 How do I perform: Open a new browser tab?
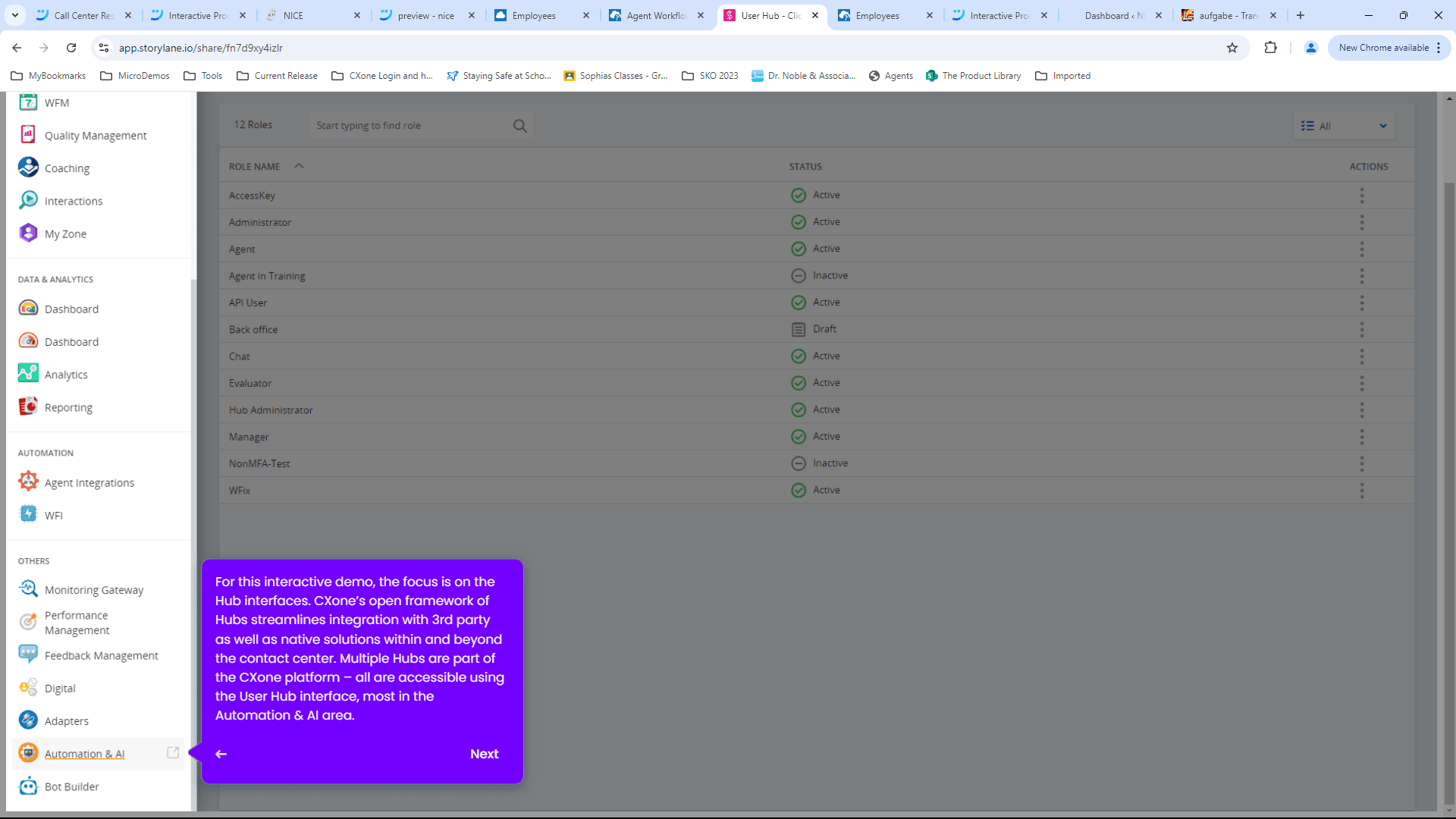[x=1301, y=15]
